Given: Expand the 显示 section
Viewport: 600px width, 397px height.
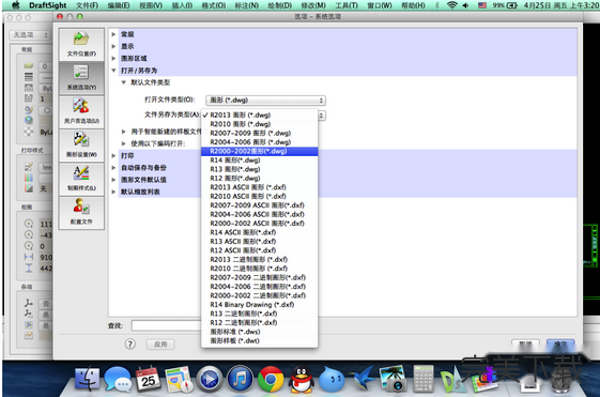Looking at the screenshot, I should (114, 46).
